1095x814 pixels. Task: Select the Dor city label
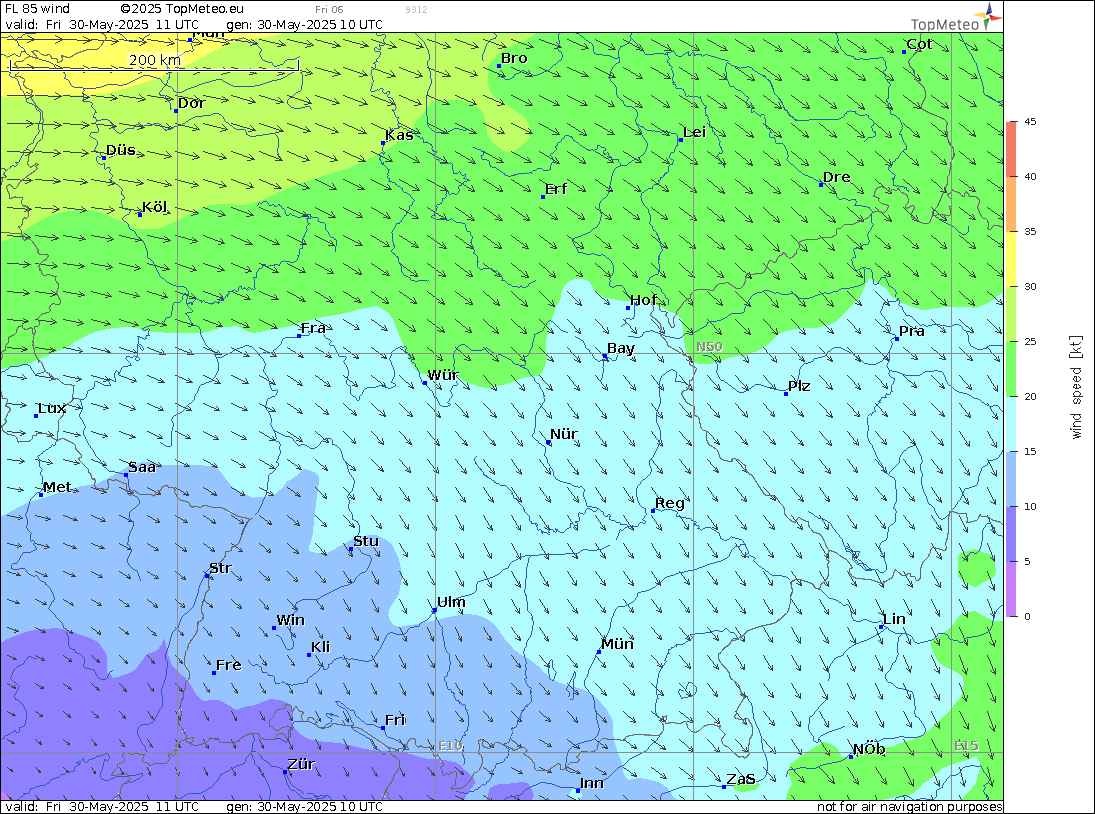coord(191,103)
